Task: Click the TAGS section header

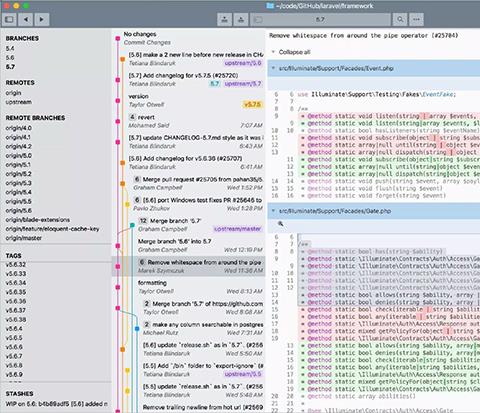Action: pos(13,256)
